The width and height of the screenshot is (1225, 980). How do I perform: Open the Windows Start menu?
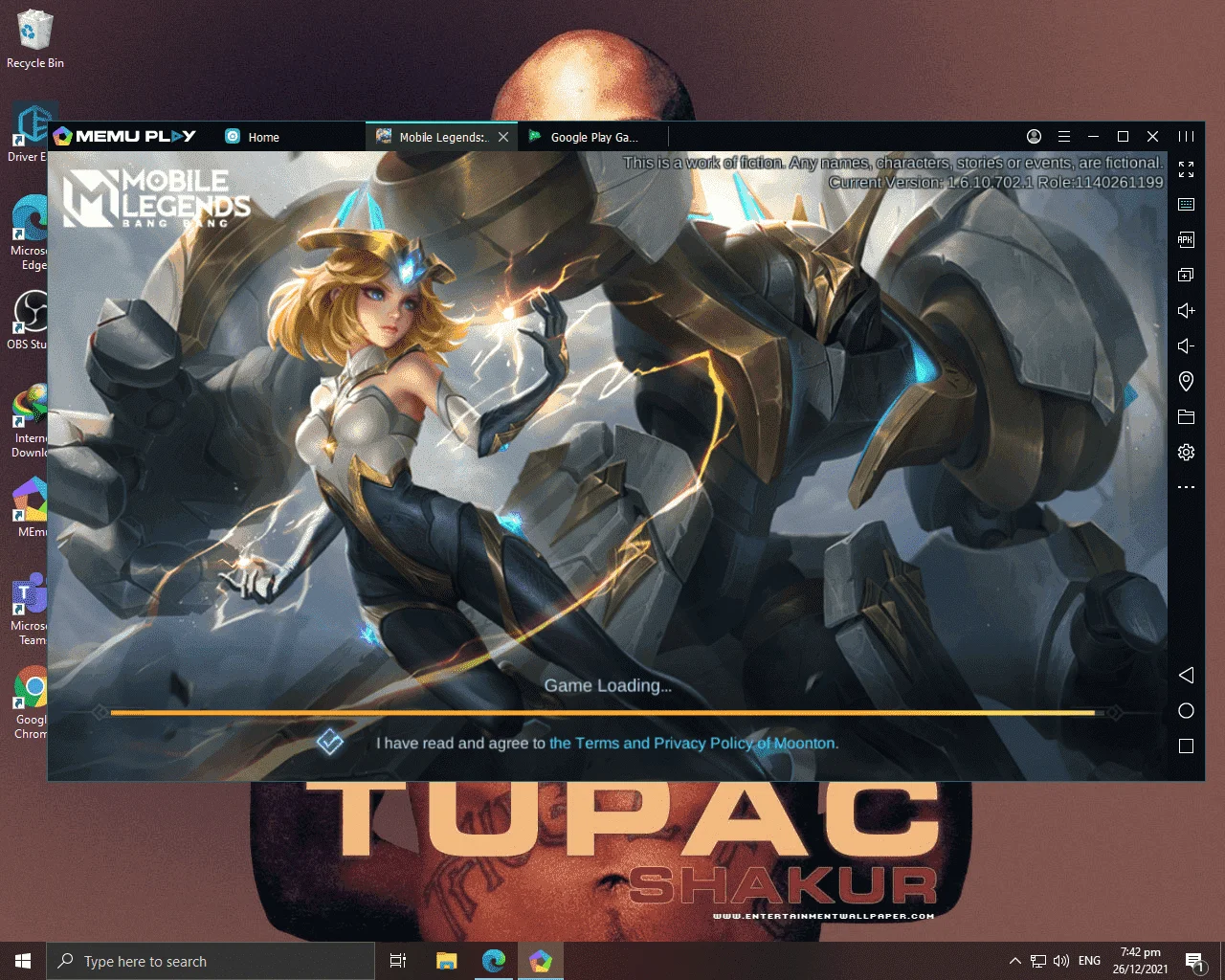click(23, 961)
